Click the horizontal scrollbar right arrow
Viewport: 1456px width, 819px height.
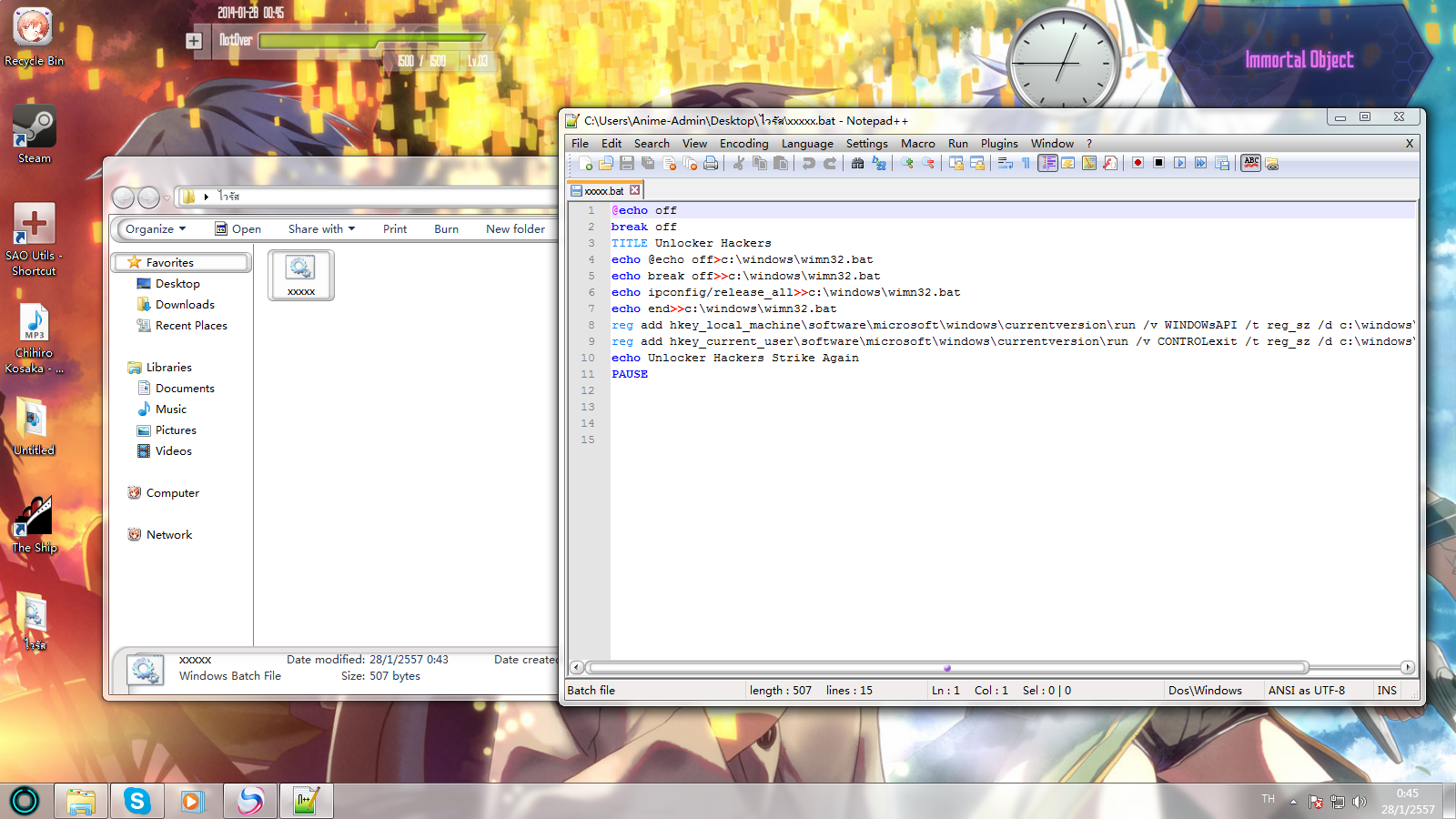pos(1408,668)
